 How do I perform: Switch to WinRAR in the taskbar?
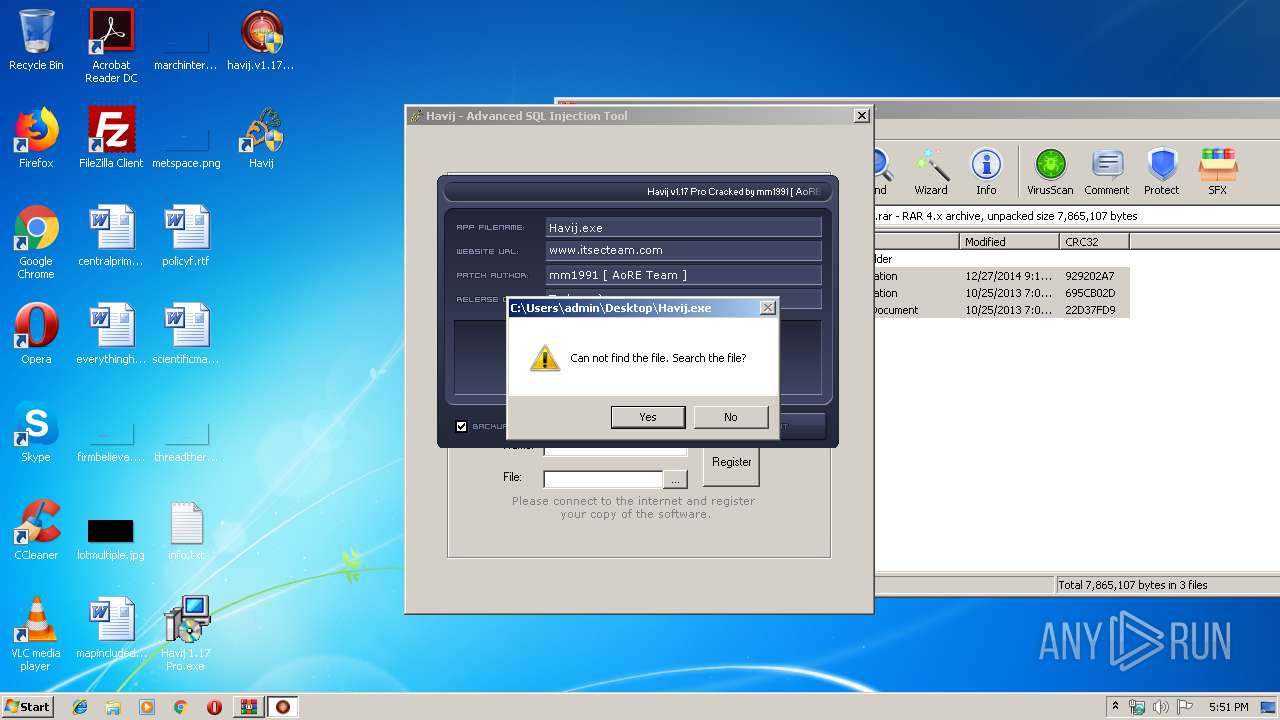click(x=248, y=707)
